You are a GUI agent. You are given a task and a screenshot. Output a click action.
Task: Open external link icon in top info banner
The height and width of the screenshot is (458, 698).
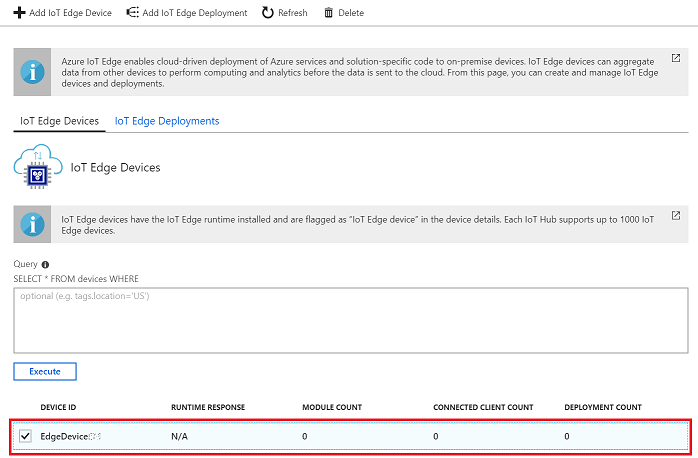pyautogui.click(x=675, y=59)
